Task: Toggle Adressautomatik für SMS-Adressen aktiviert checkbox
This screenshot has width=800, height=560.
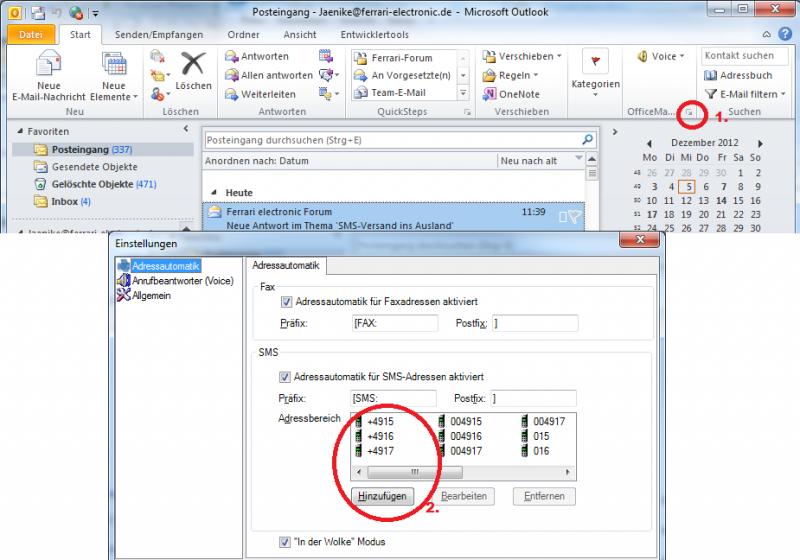Action: point(287,377)
